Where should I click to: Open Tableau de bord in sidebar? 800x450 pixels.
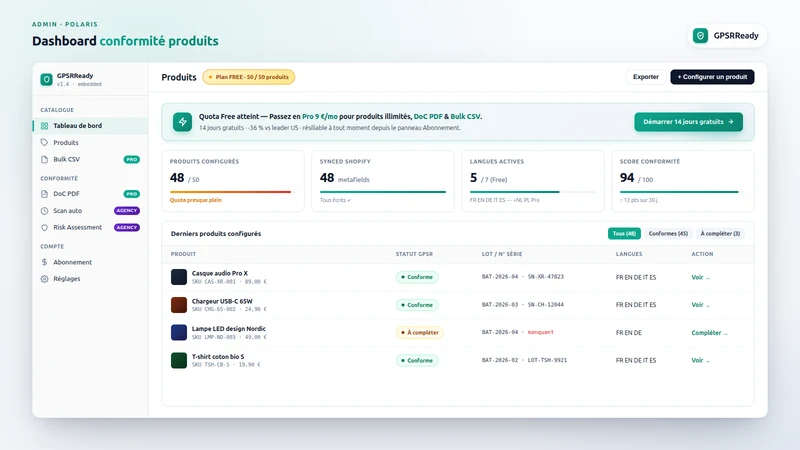[90, 126]
